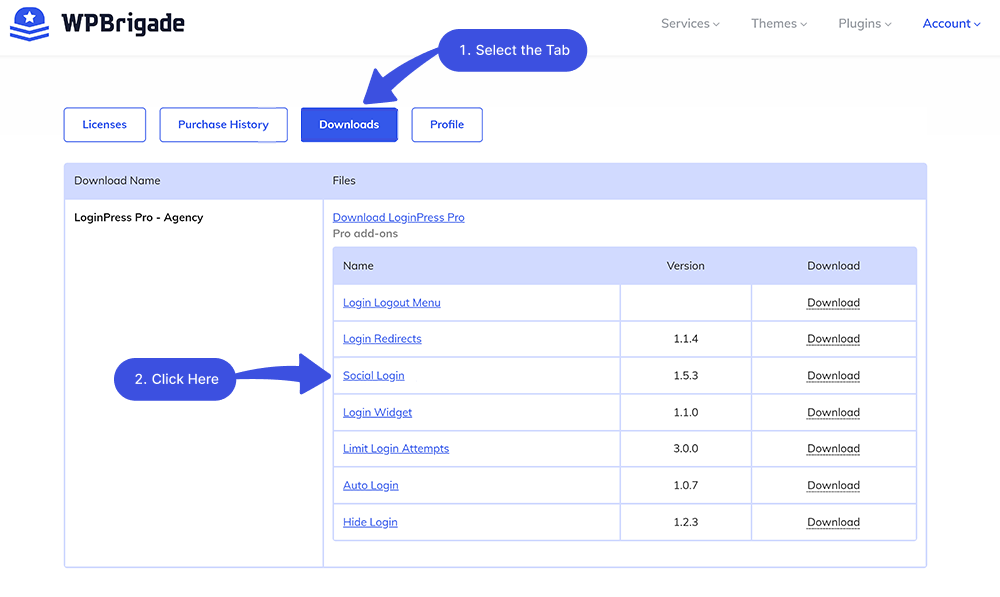
Task: Click version 1.1.4 of Login Redirects
Action: coord(686,339)
